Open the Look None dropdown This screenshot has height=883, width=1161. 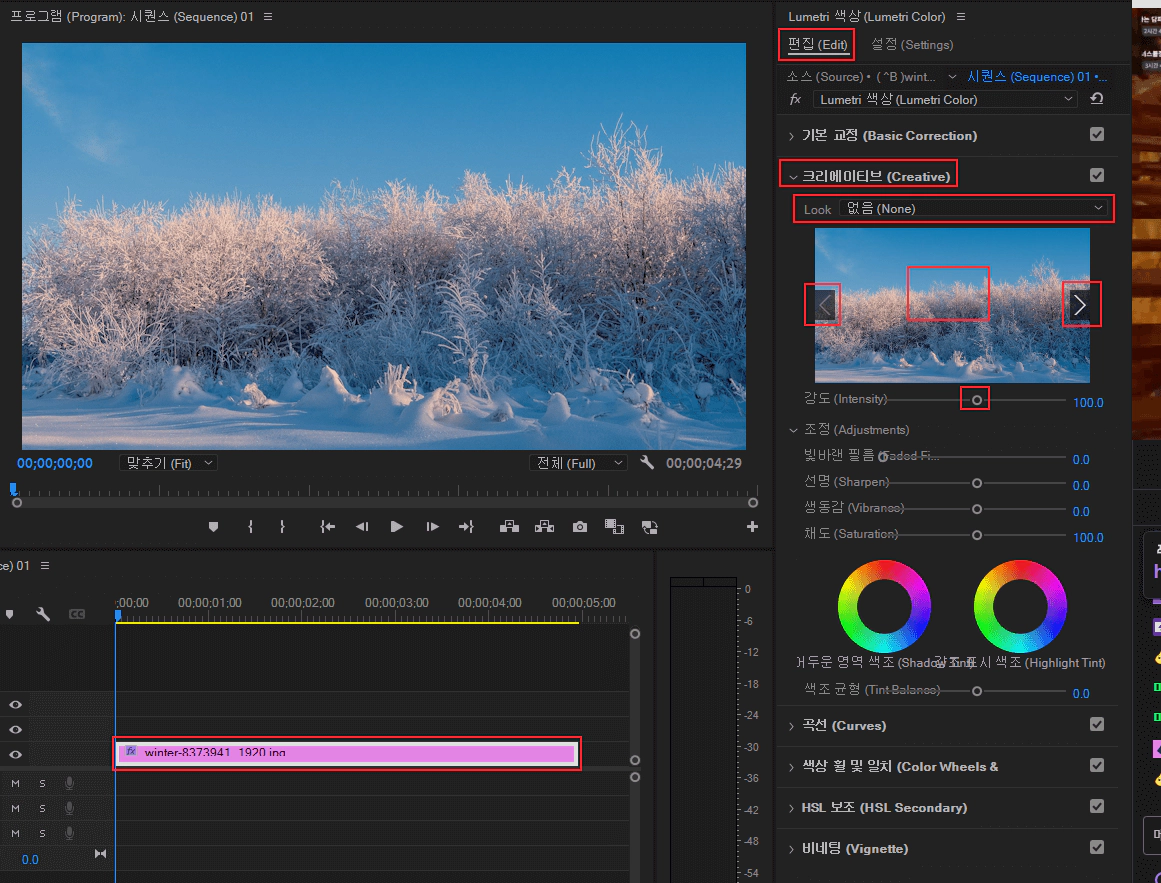pyautogui.click(x=974, y=209)
